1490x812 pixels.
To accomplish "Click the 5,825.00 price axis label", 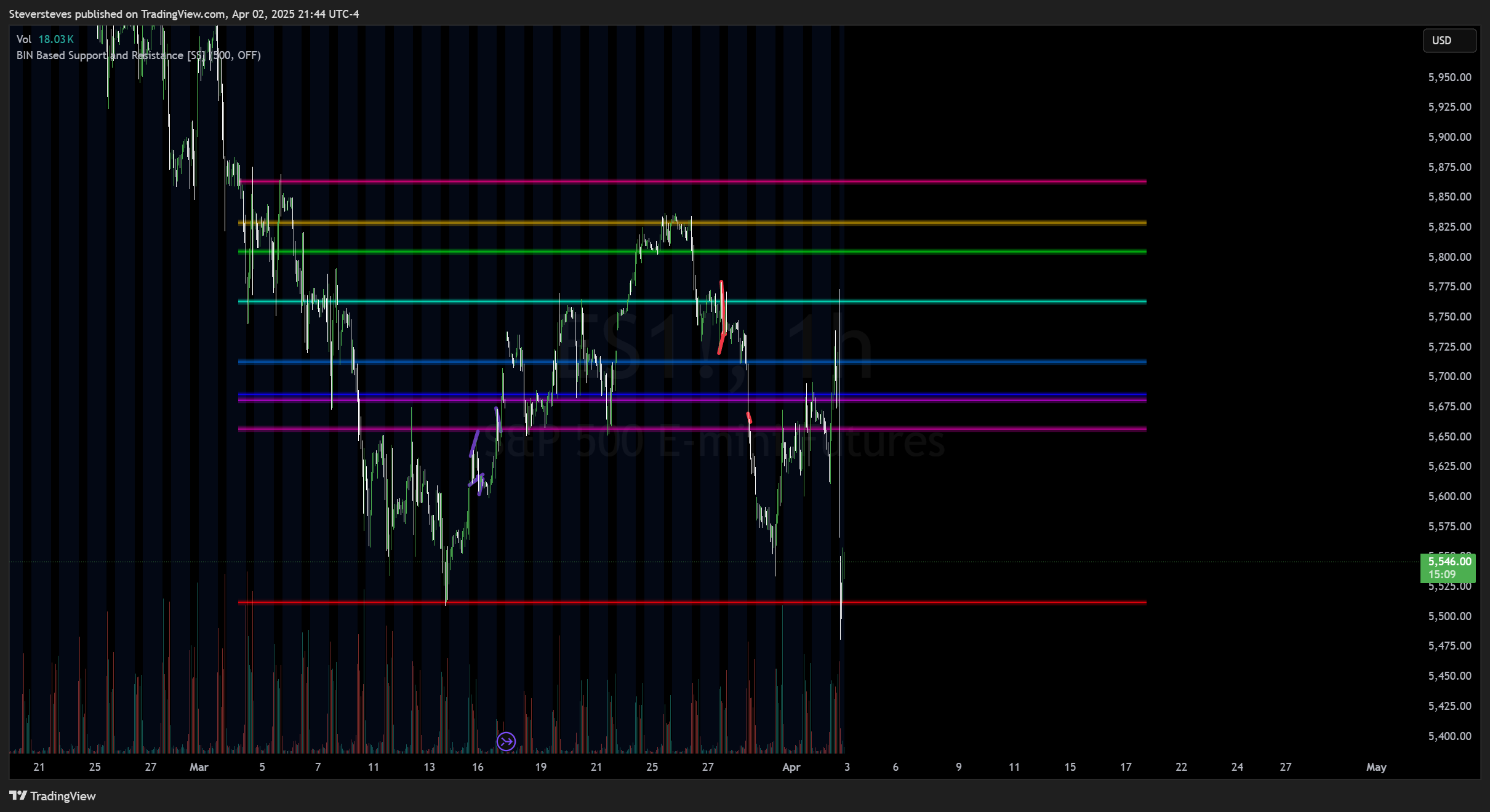I will pyautogui.click(x=1449, y=227).
